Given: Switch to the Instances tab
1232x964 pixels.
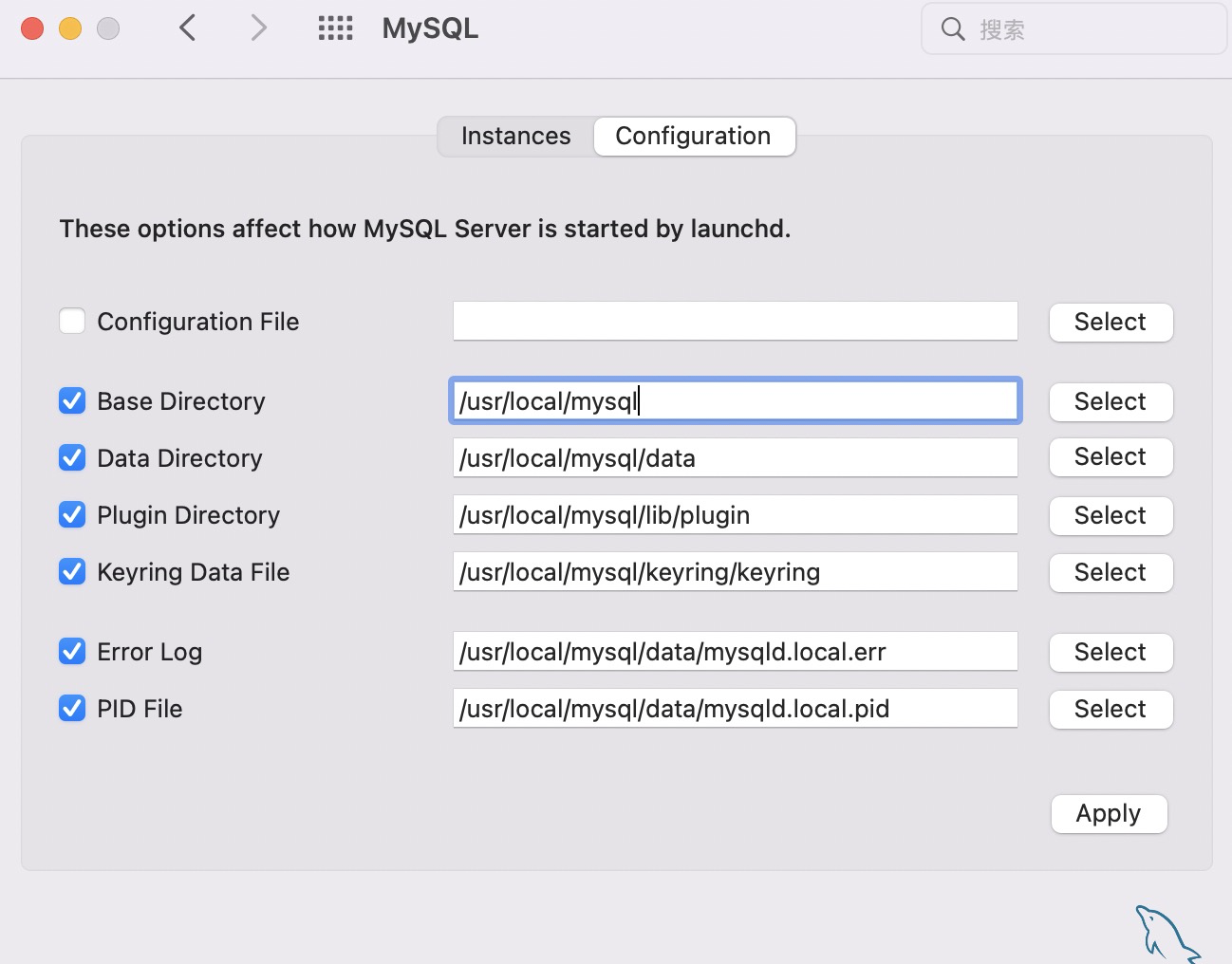Looking at the screenshot, I should (516, 136).
